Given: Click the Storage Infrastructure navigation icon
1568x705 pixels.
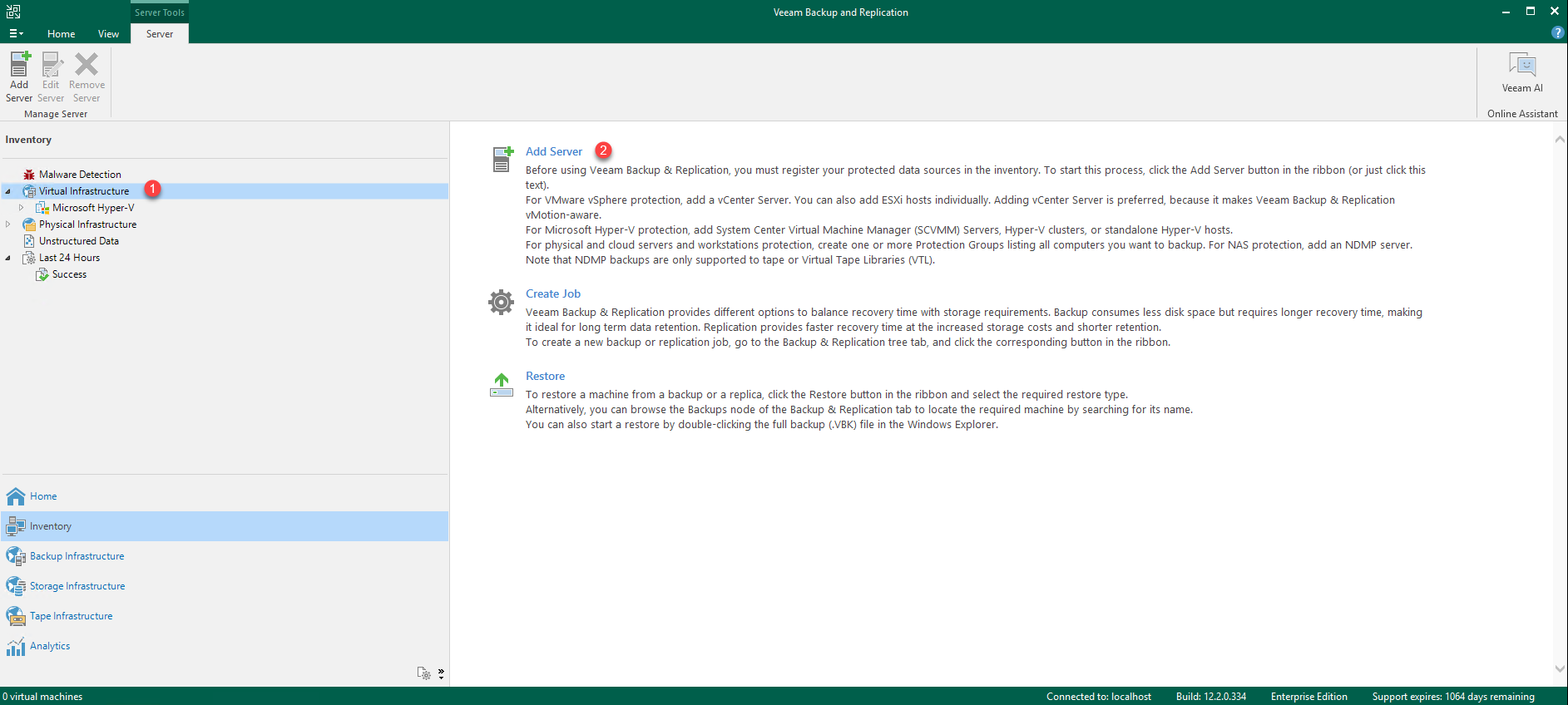Looking at the screenshot, I should (16, 586).
